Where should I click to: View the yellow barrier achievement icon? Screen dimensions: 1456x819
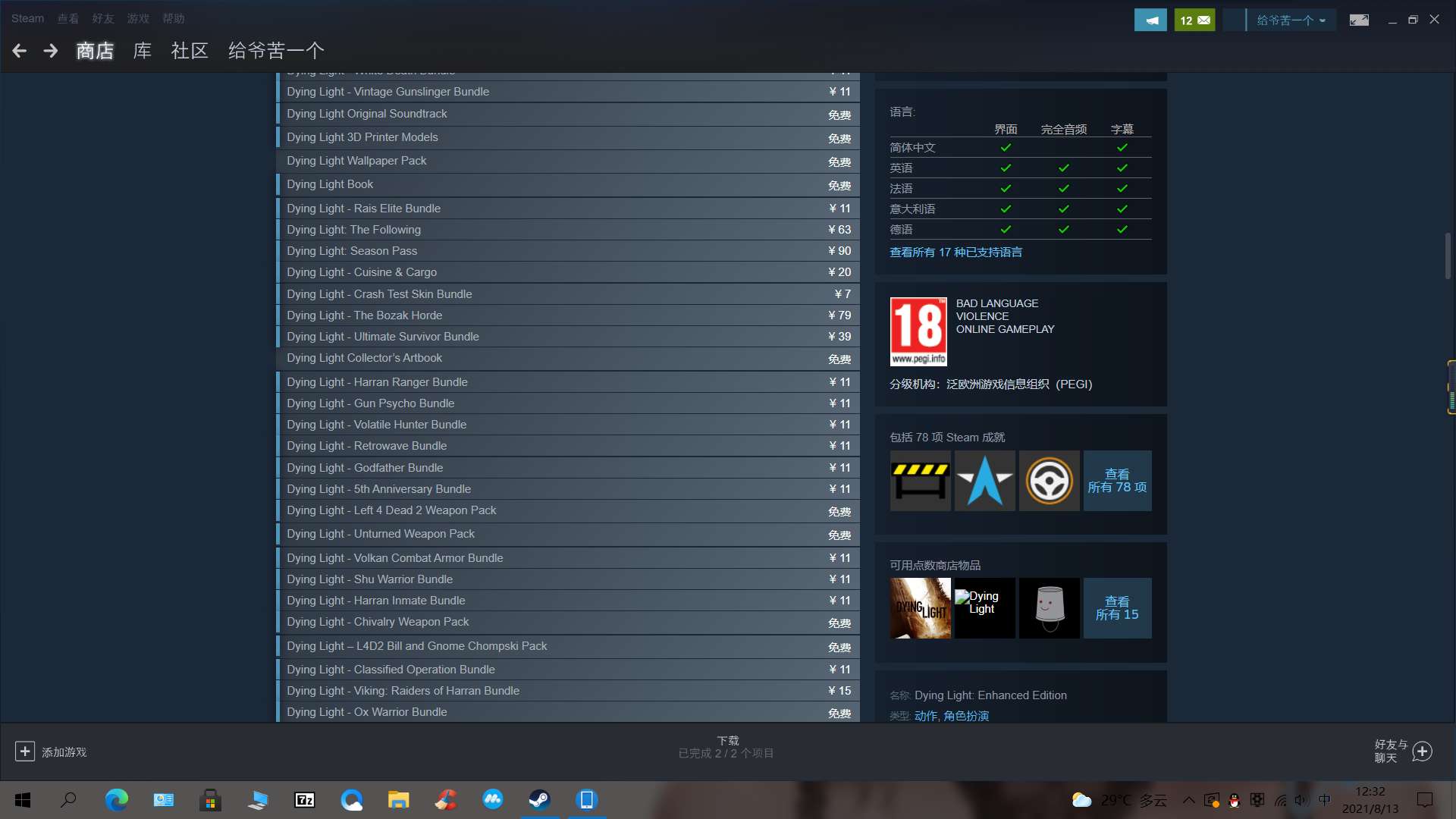[920, 481]
